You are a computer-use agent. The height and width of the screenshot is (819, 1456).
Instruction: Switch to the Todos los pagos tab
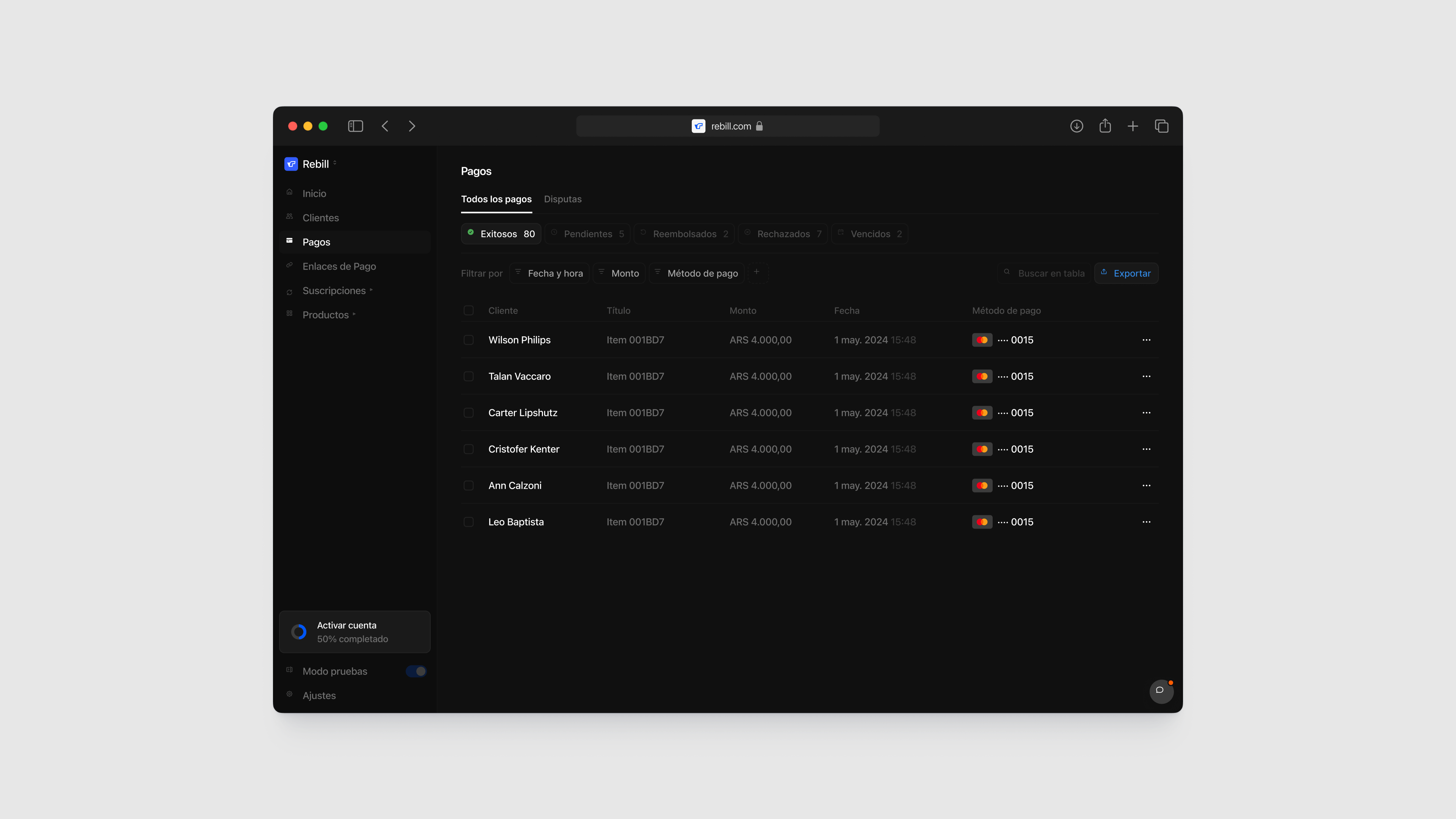pyautogui.click(x=496, y=199)
